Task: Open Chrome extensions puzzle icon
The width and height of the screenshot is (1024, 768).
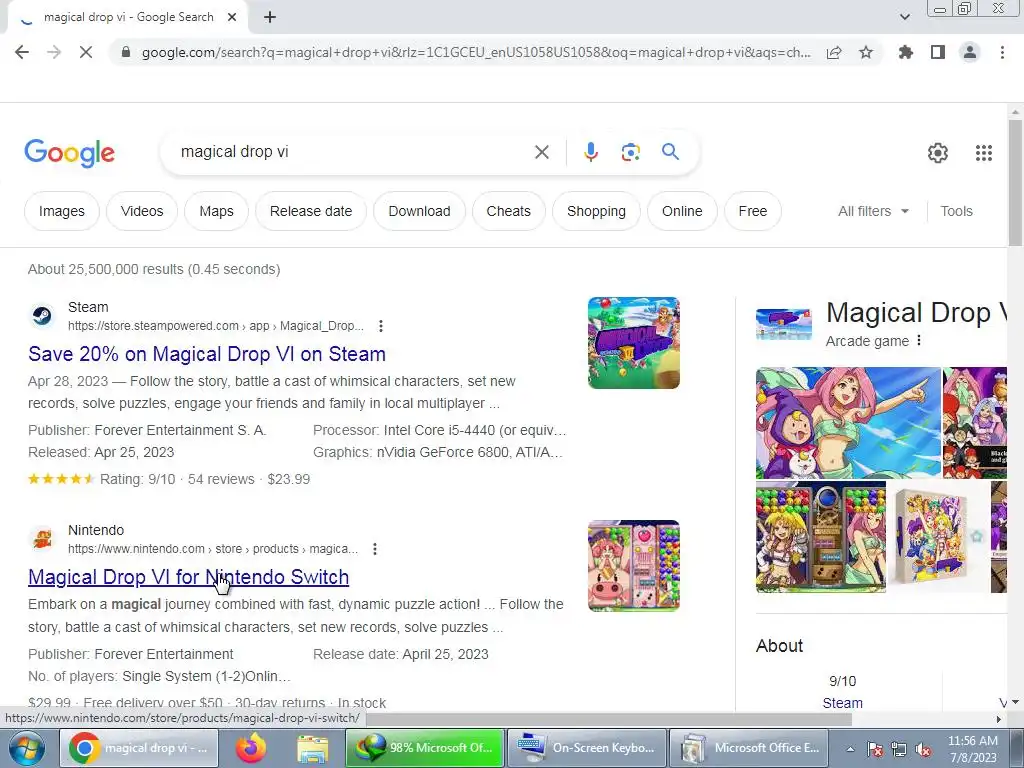Action: click(x=906, y=52)
